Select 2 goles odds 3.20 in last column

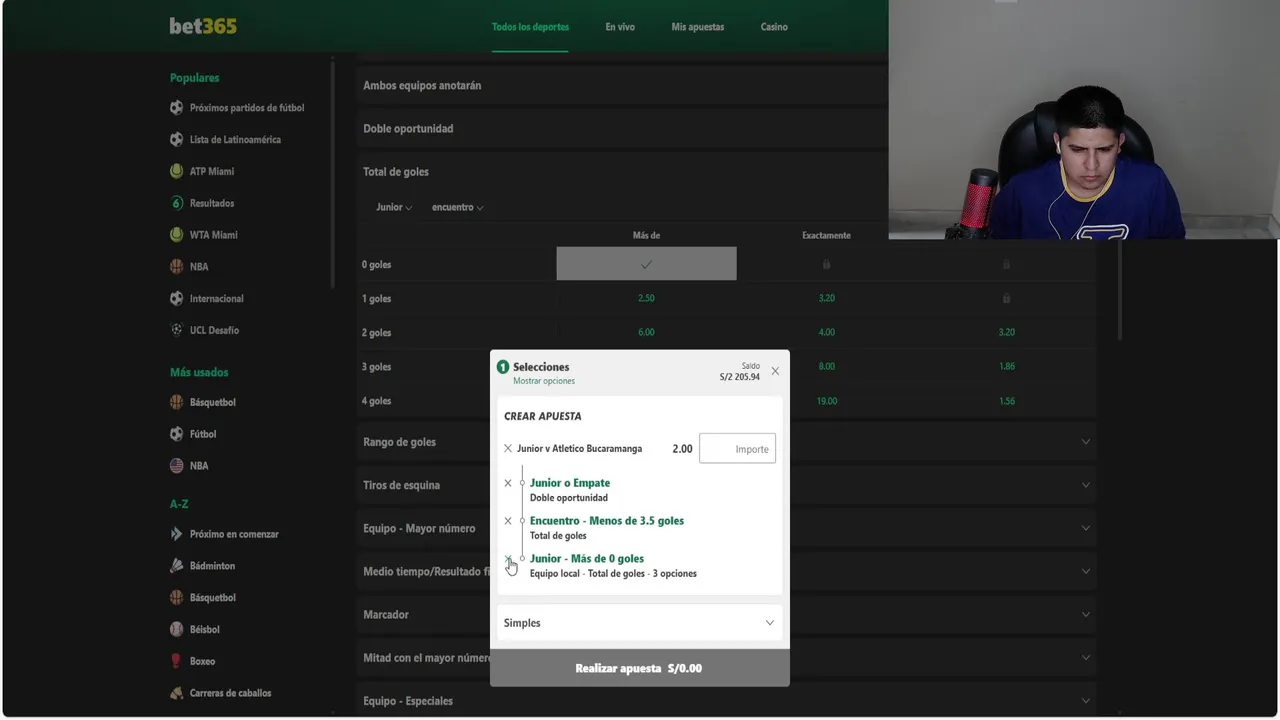click(x=1006, y=332)
